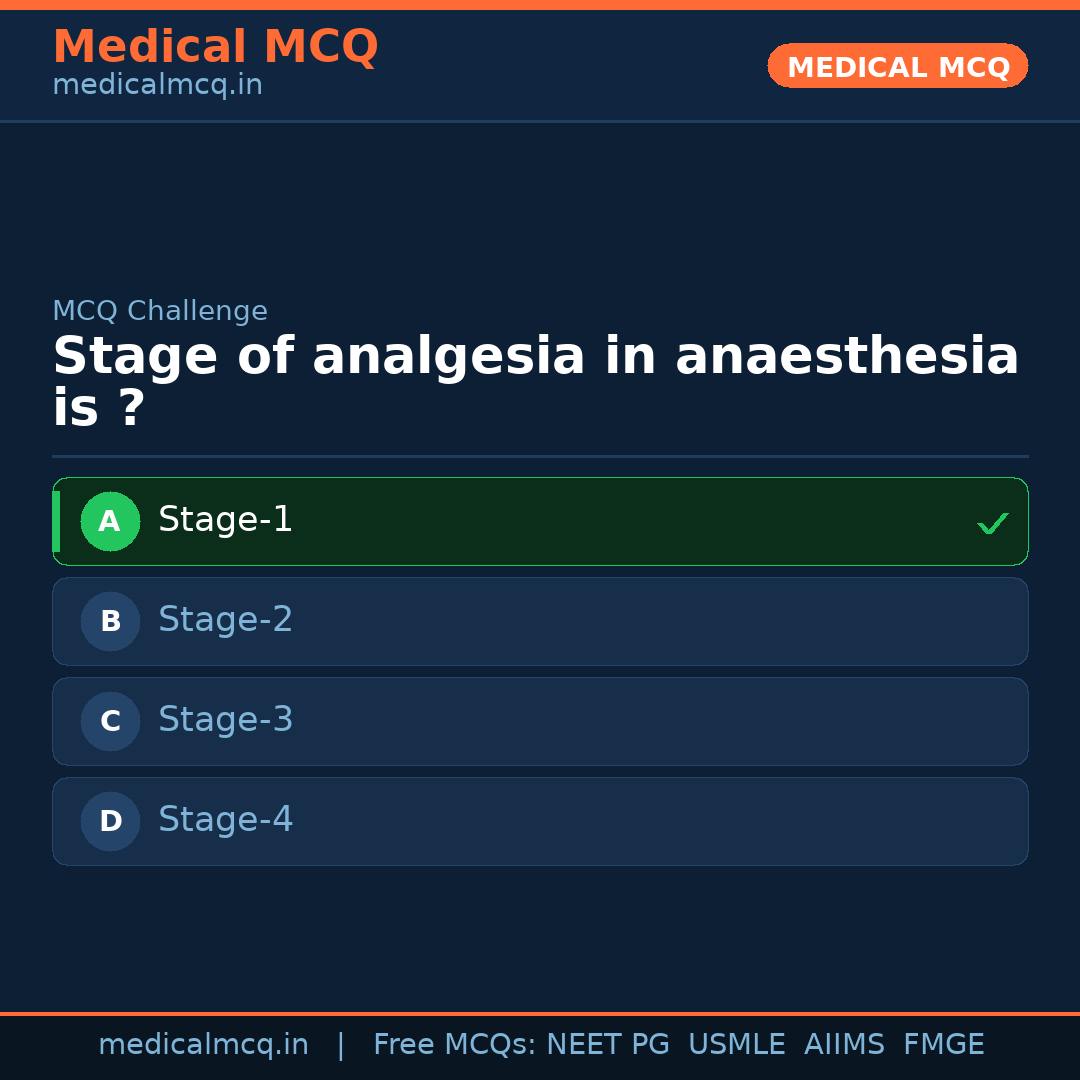Open the MCQ Challenge section
The height and width of the screenshot is (1080, 1080).
(x=160, y=311)
